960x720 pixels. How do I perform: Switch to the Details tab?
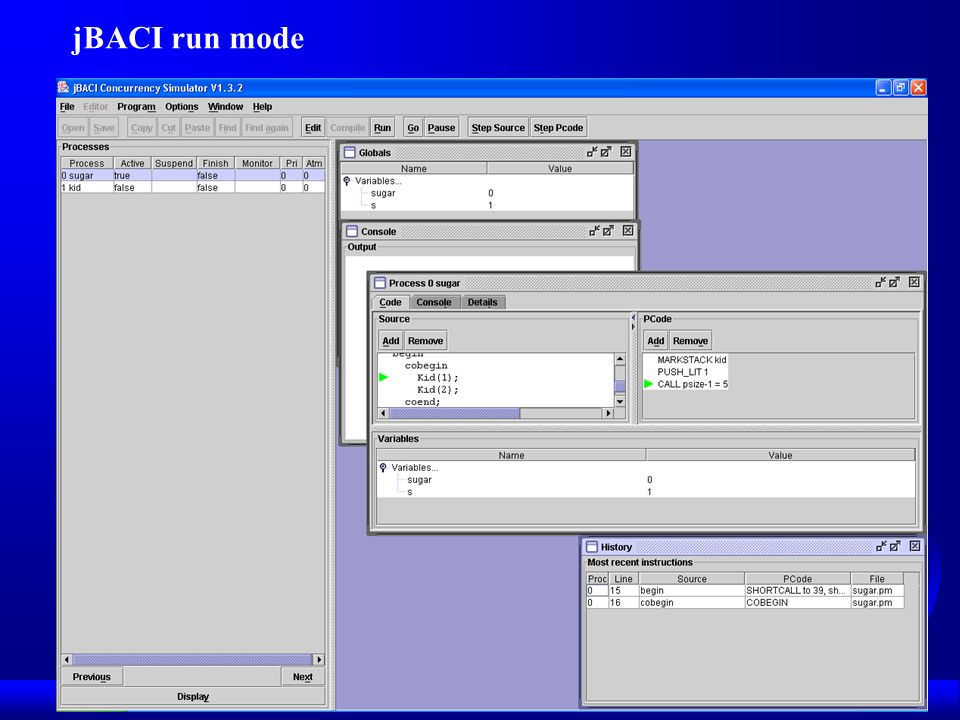pyautogui.click(x=482, y=302)
